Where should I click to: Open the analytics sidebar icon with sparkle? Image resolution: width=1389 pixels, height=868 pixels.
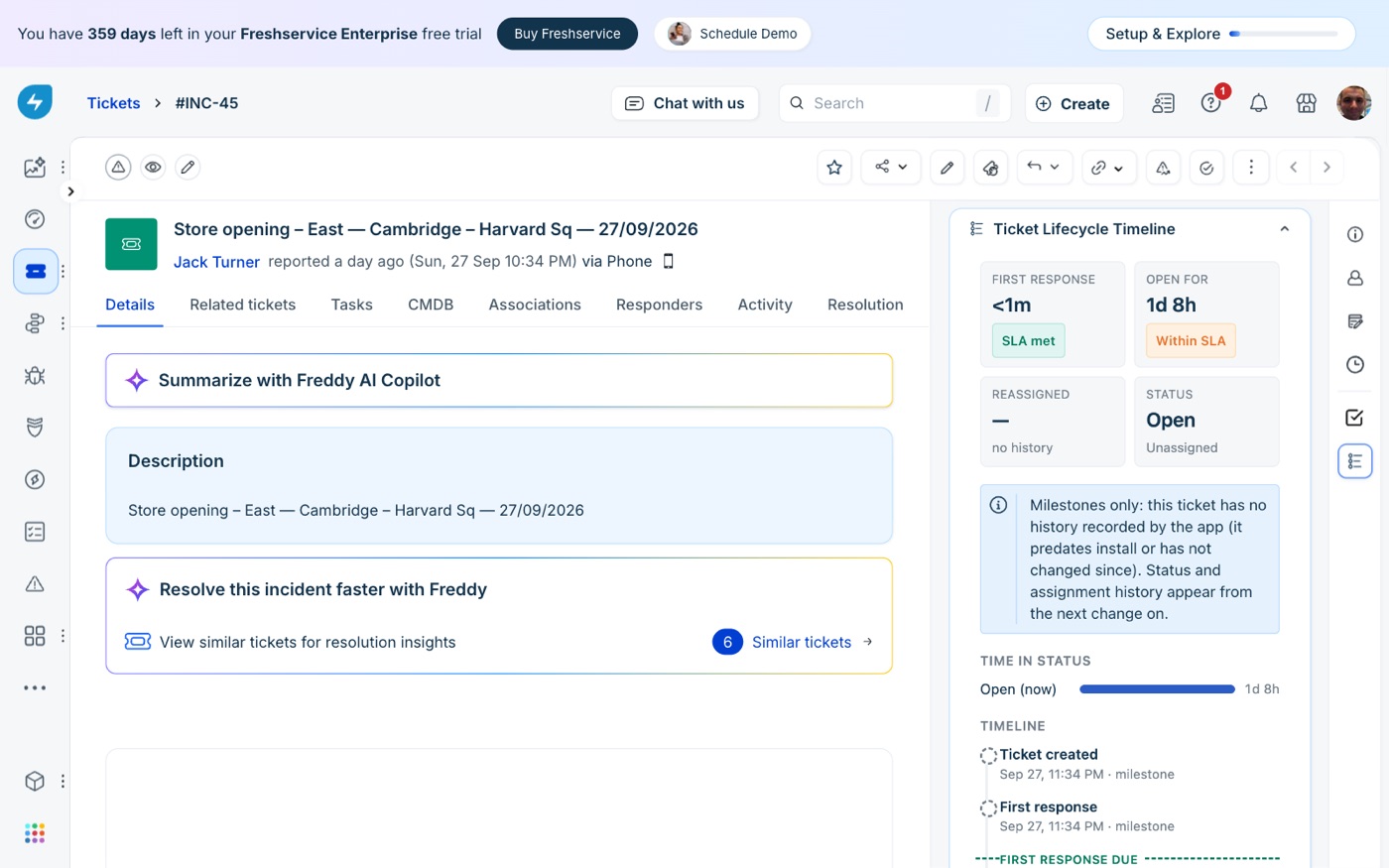point(35,167)
